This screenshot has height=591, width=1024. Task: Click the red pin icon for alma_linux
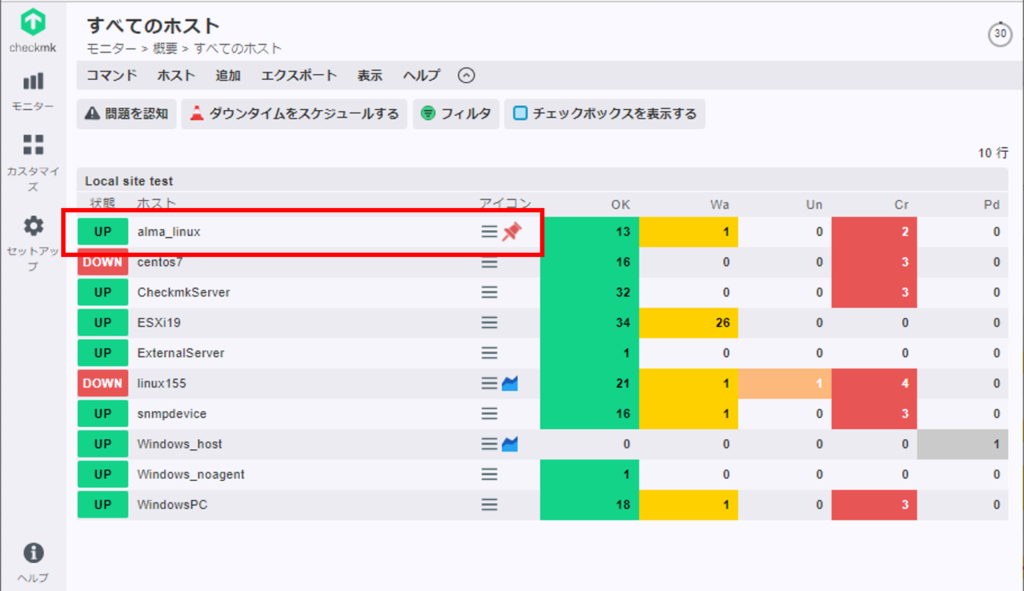click(512, 231)
